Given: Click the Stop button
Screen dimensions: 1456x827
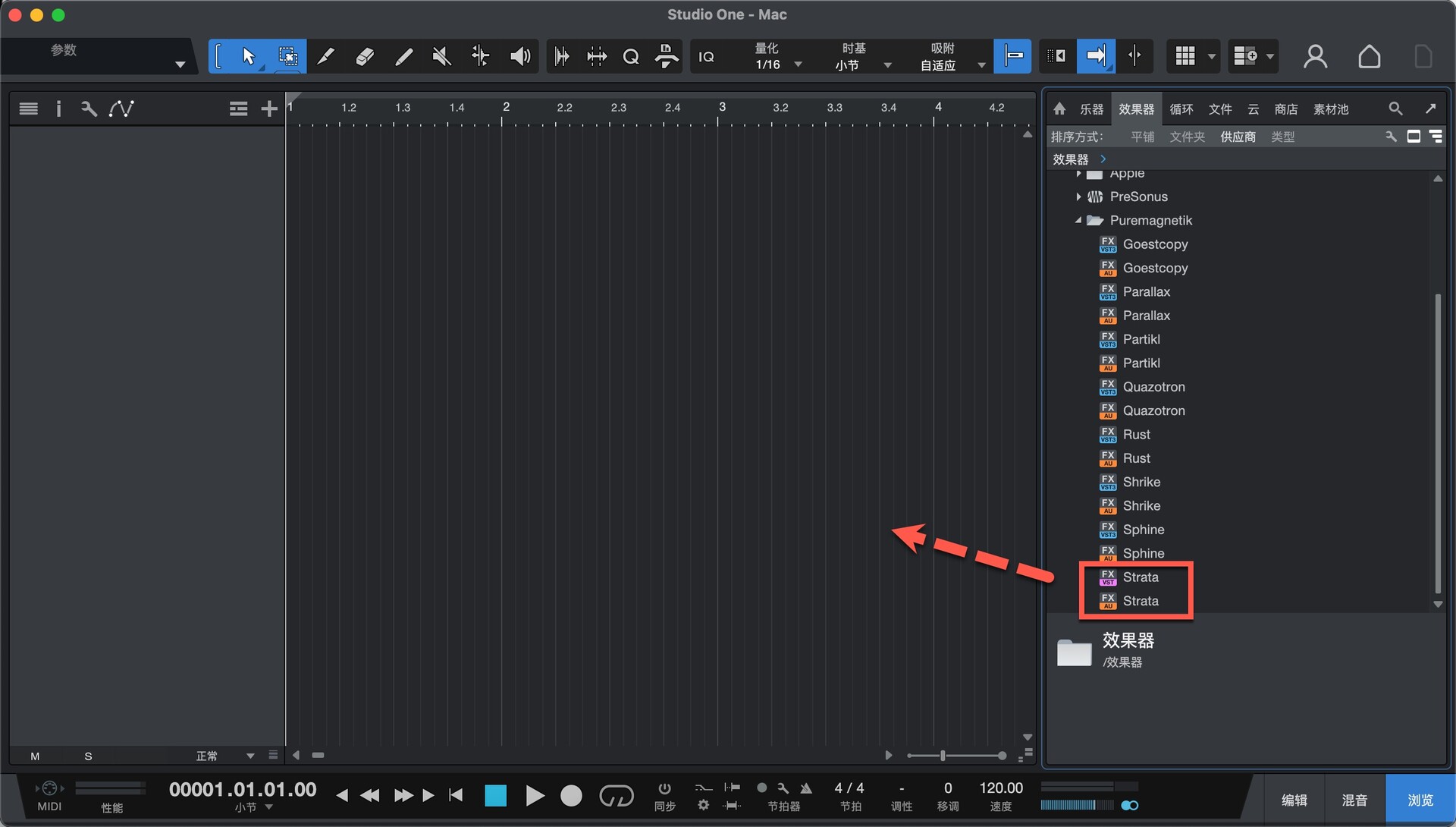Looking at the screenshot, I should click(495, 795).
